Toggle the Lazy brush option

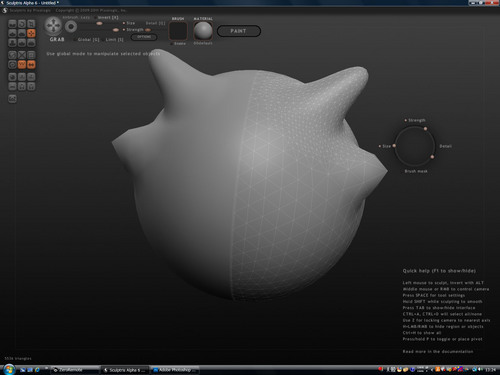[x=85, y=17]
